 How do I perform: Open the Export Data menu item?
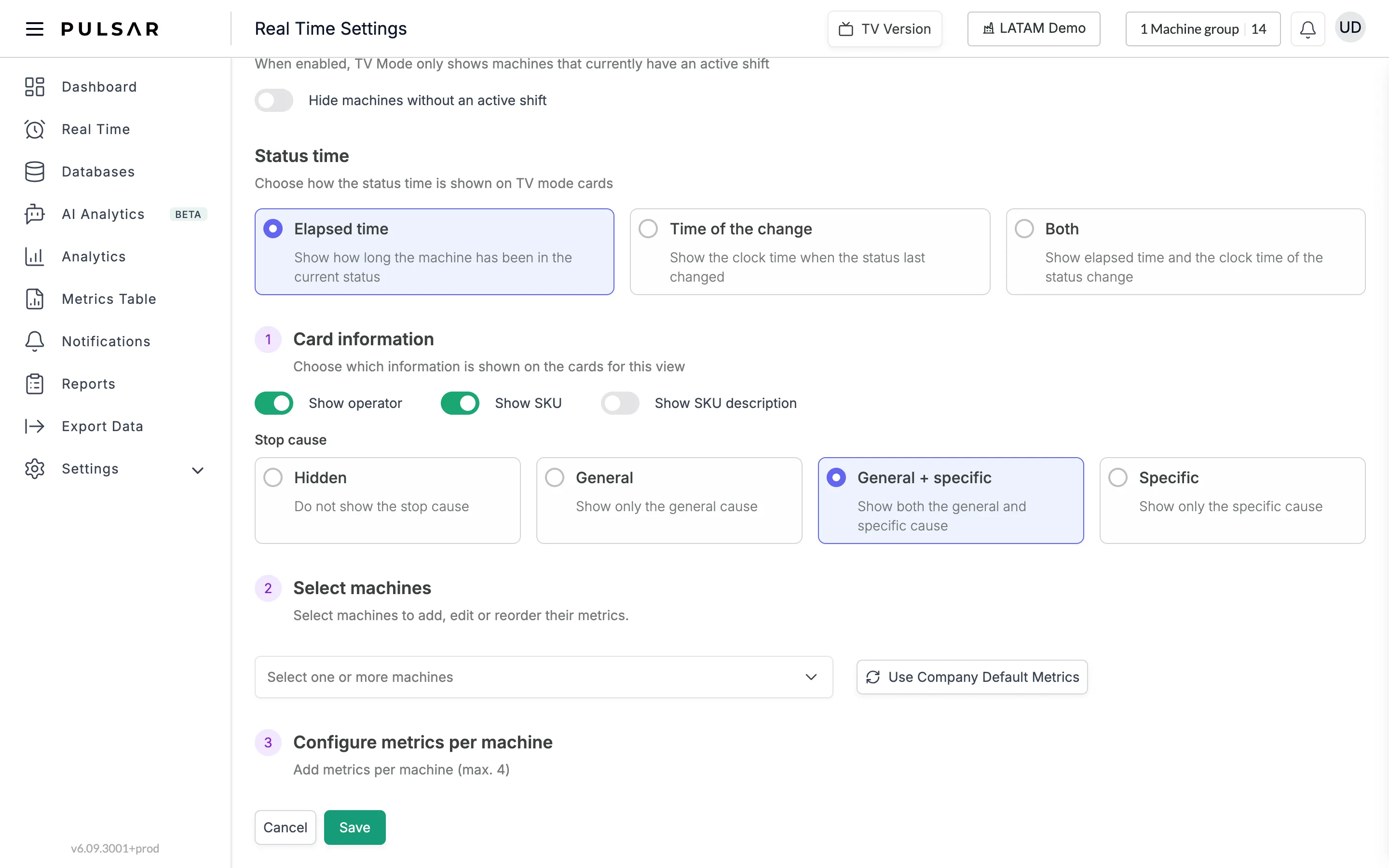[102, 426]
